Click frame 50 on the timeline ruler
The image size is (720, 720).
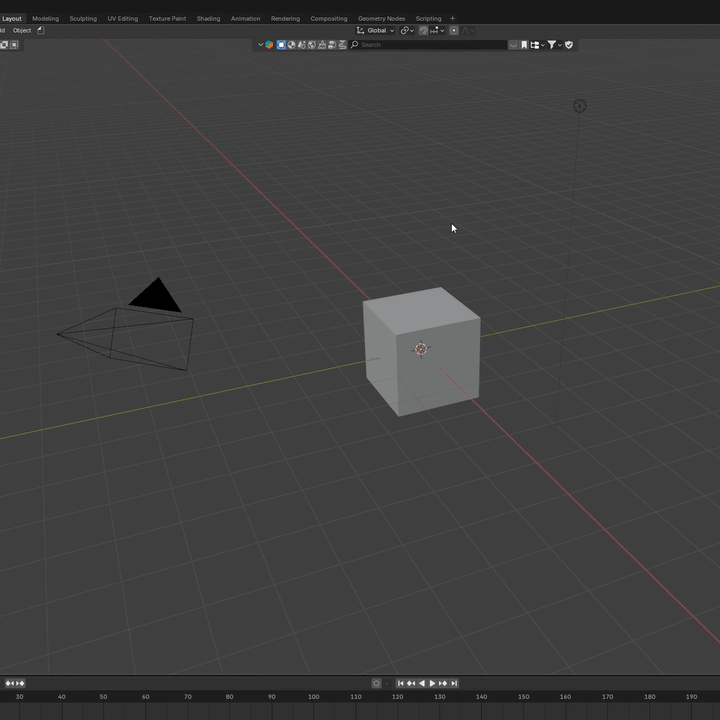103,697
